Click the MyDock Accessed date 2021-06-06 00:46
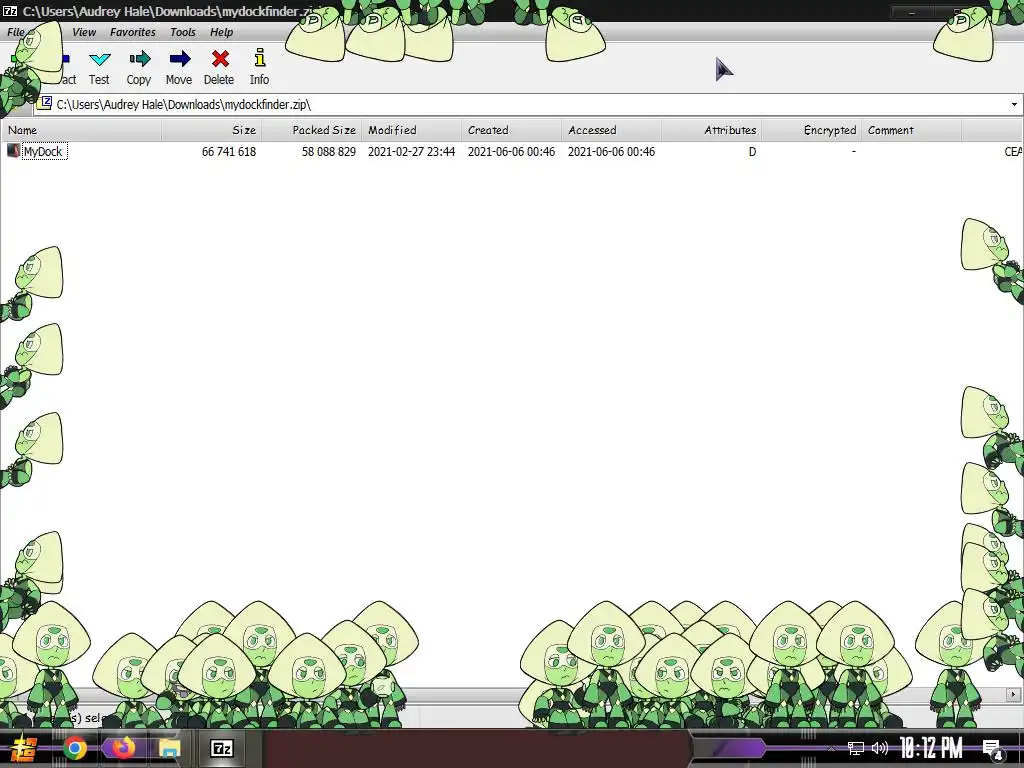 click(611, 152)
